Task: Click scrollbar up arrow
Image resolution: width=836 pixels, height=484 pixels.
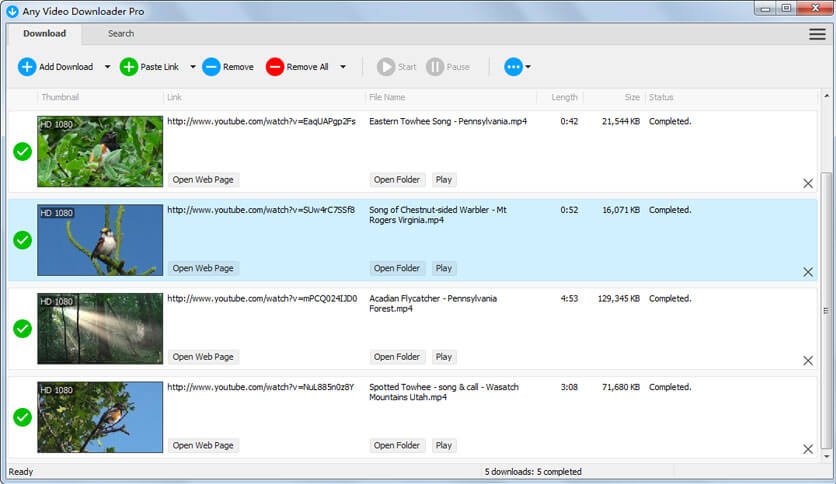Action: [x=826, y=96]
